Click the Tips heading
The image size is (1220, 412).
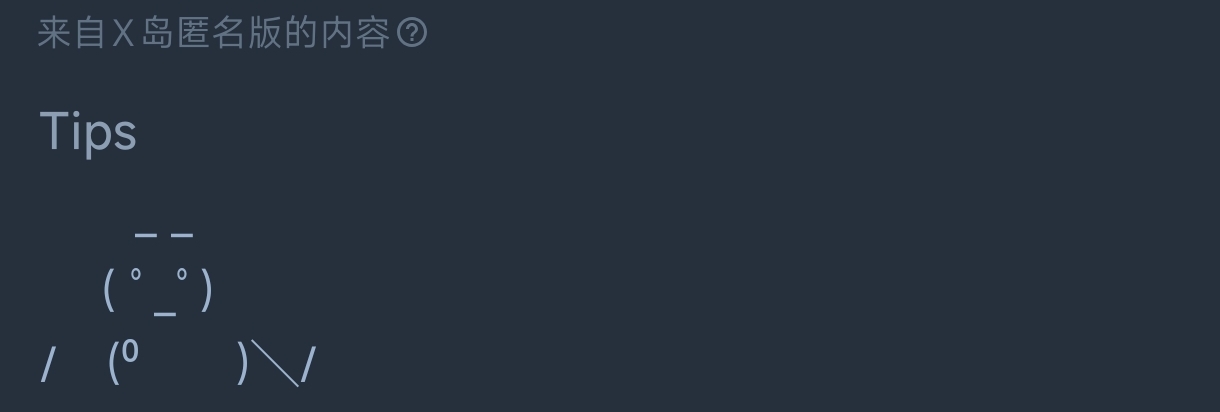click(88, 132)
